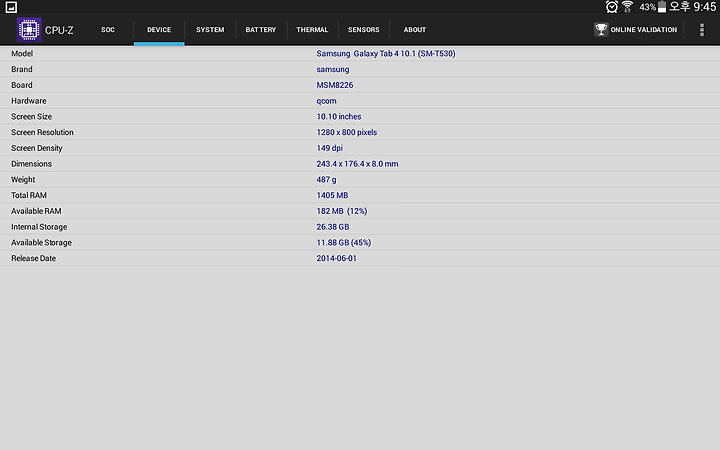Tap the 9:45 clock in status bar
Screen dimensions: 720x450
point(705,7)
